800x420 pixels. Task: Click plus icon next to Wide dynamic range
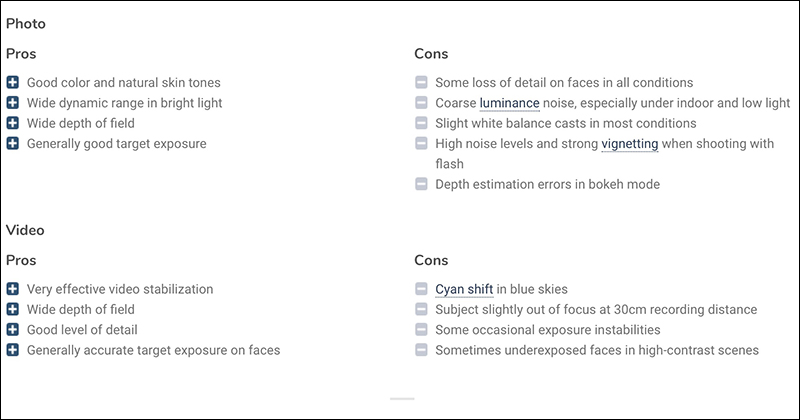(x=13, y=103)
